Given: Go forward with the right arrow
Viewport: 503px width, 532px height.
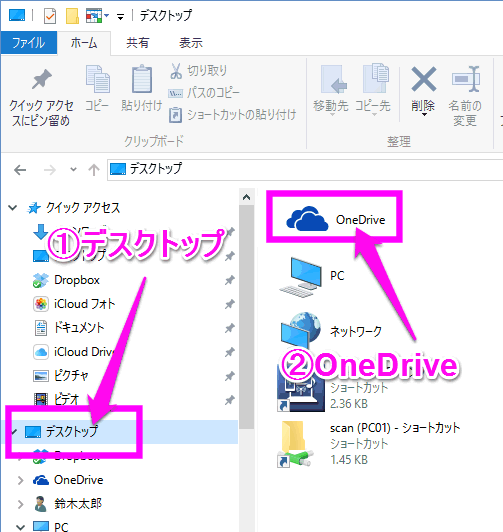Looking at the screenshot, I should click(50, 170).
